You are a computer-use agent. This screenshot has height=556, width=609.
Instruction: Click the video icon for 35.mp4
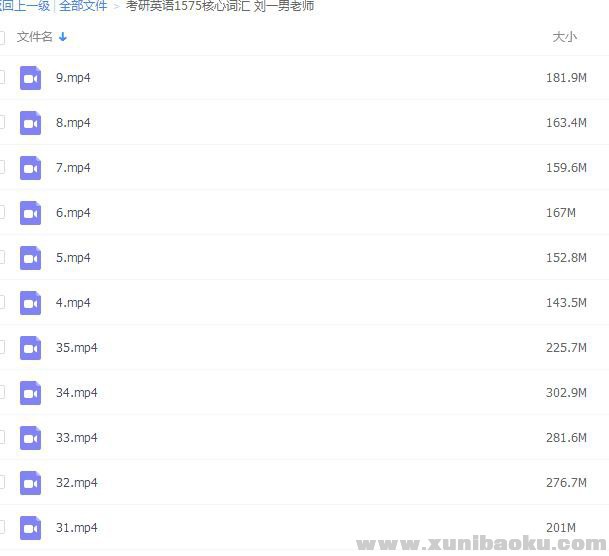point(30,348)
